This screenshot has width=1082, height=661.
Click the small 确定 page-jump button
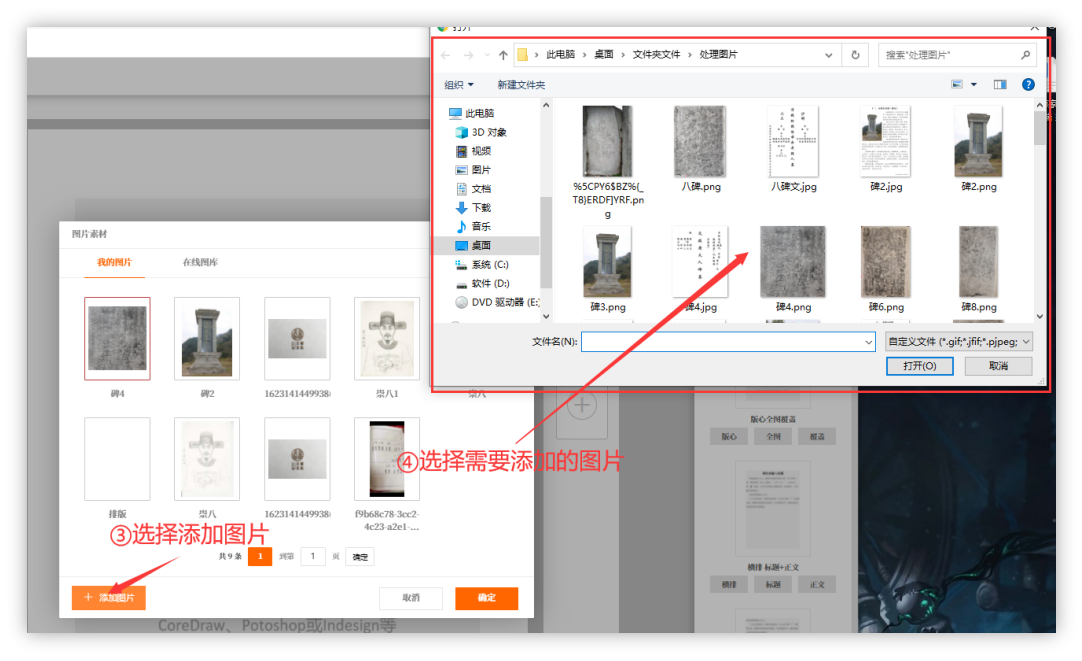point(360,557)
